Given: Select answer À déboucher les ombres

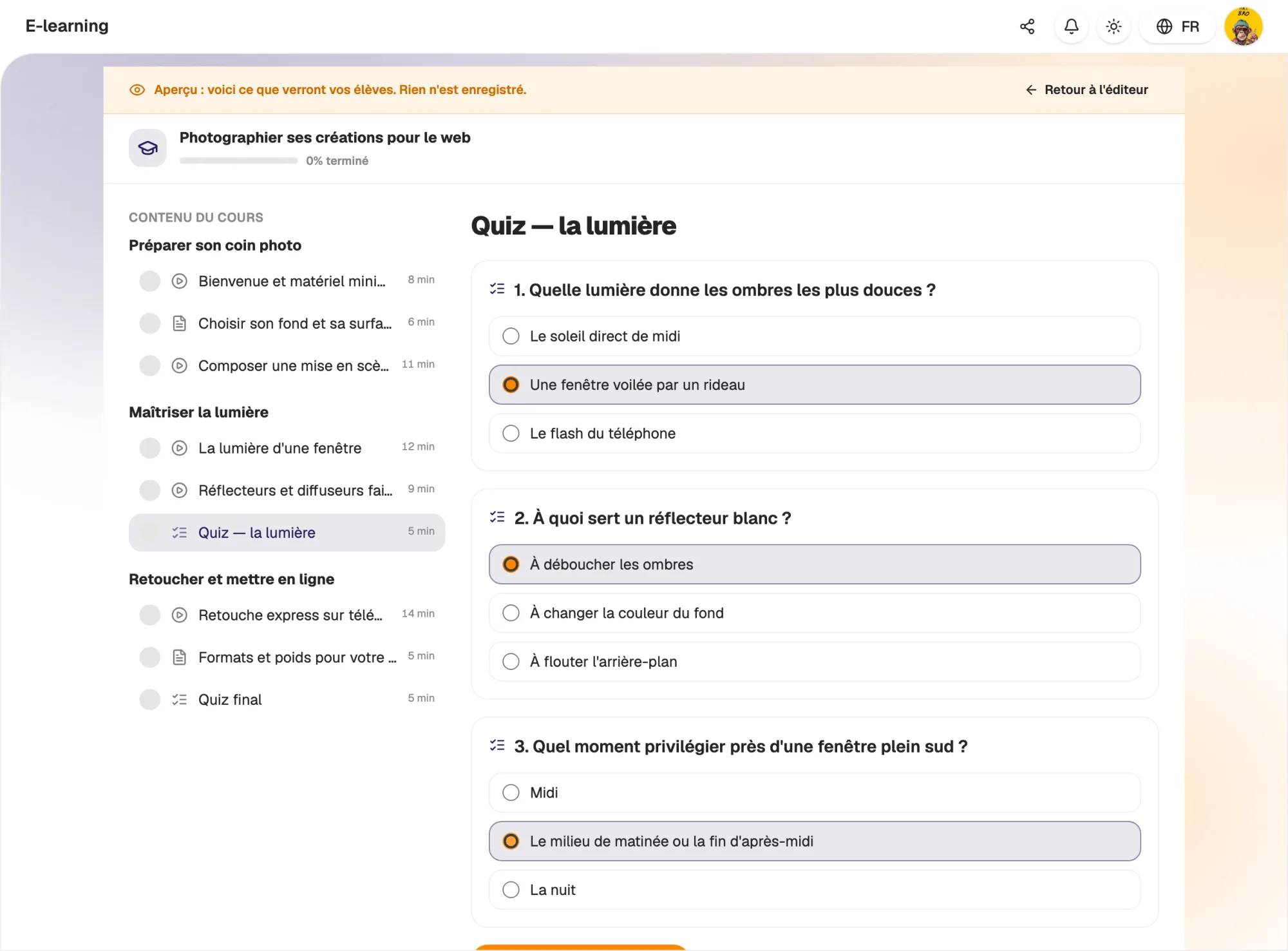Looking at the screenshot, I should [815, 564].
